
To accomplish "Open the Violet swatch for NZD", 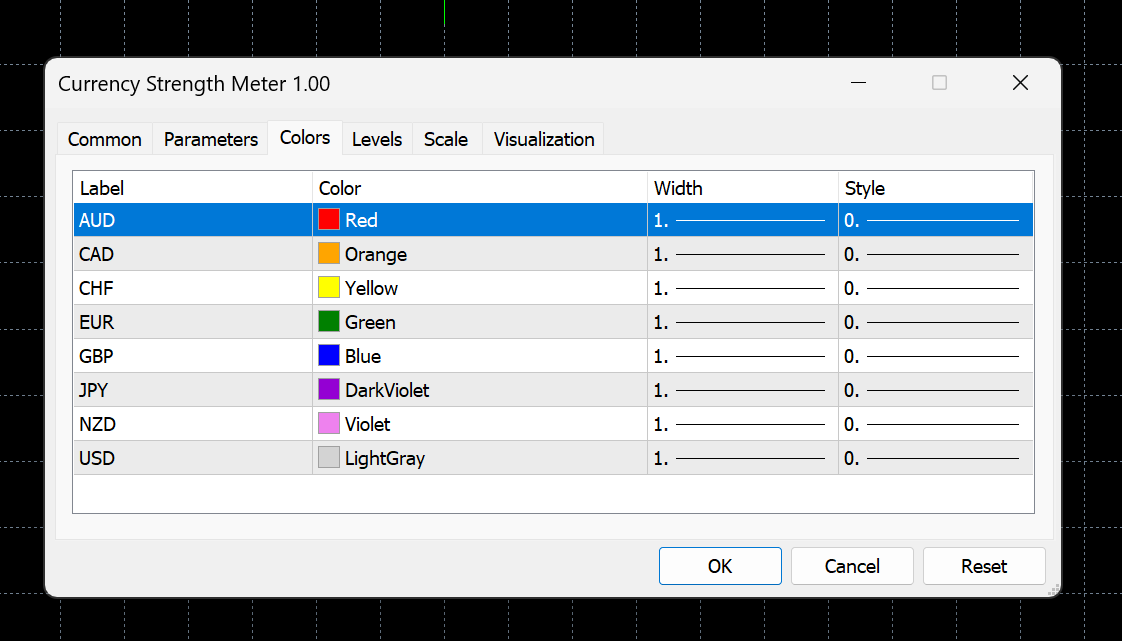I will point(329,424).
